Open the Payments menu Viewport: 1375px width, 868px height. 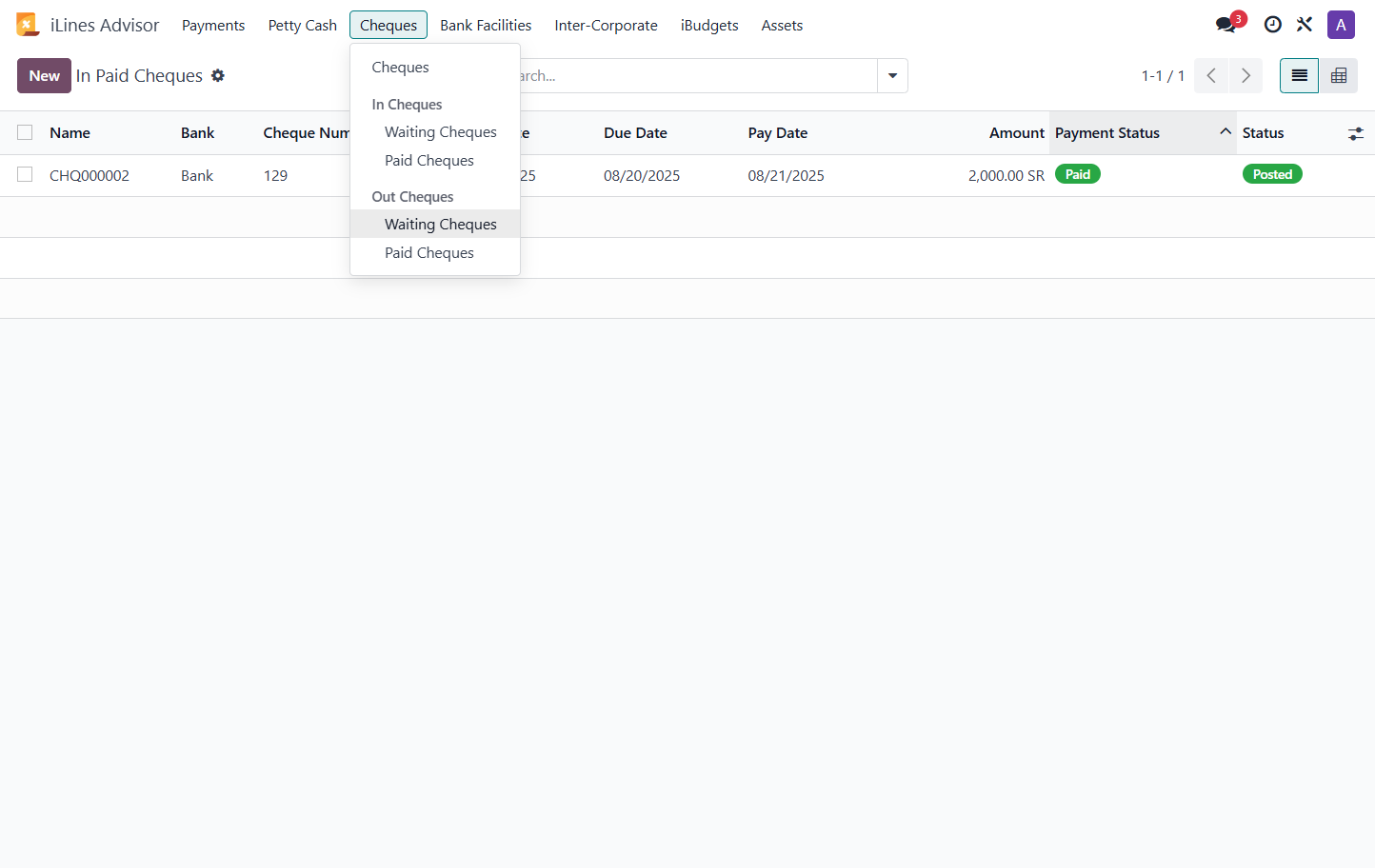(213, 26)
